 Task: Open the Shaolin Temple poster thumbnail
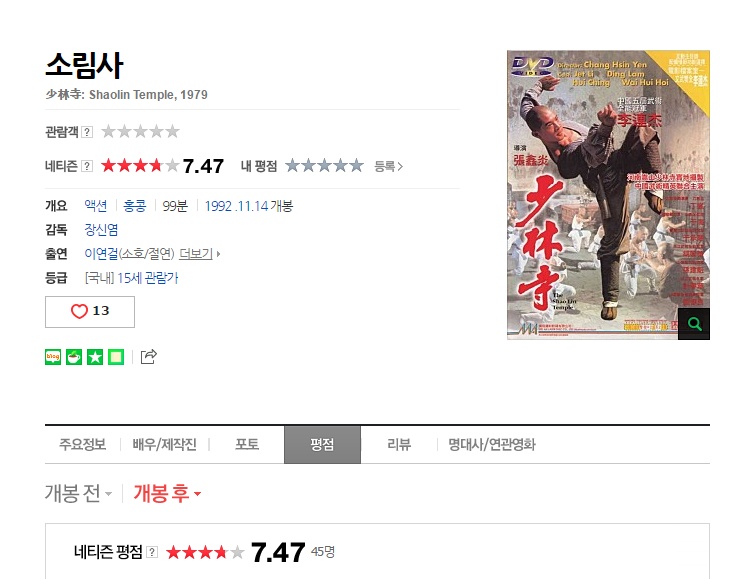pyautogui.click(x=608, y=195)
